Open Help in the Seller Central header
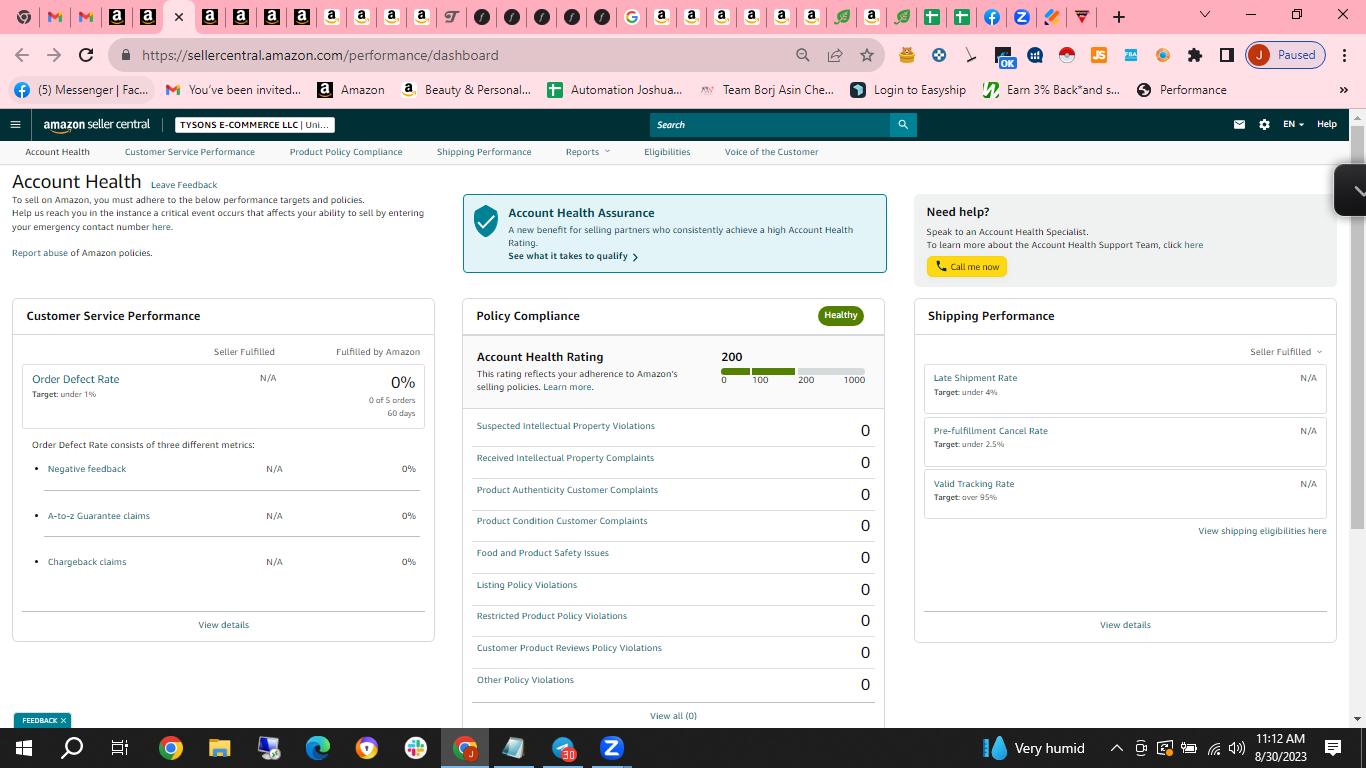 click(x=1327, y=125)
